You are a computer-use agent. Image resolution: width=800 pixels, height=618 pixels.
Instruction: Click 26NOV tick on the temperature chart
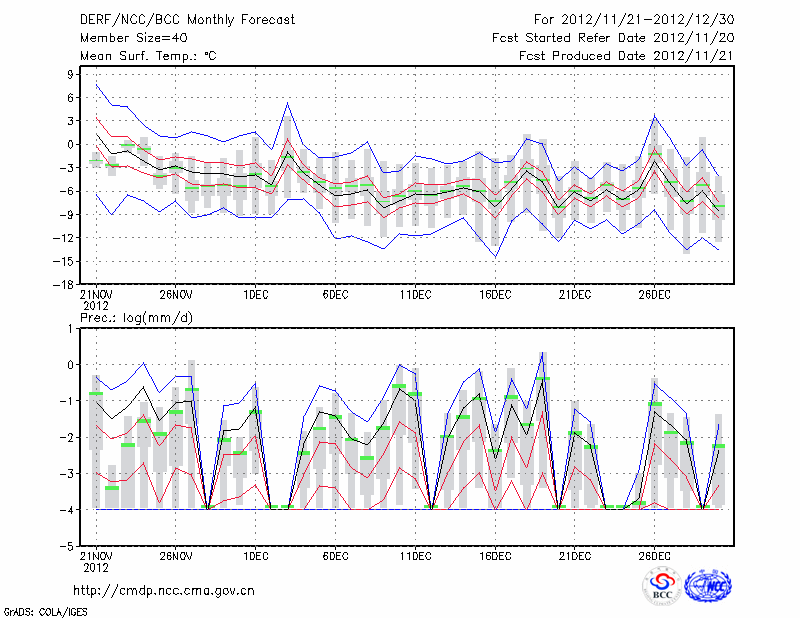tap(175, 294)
